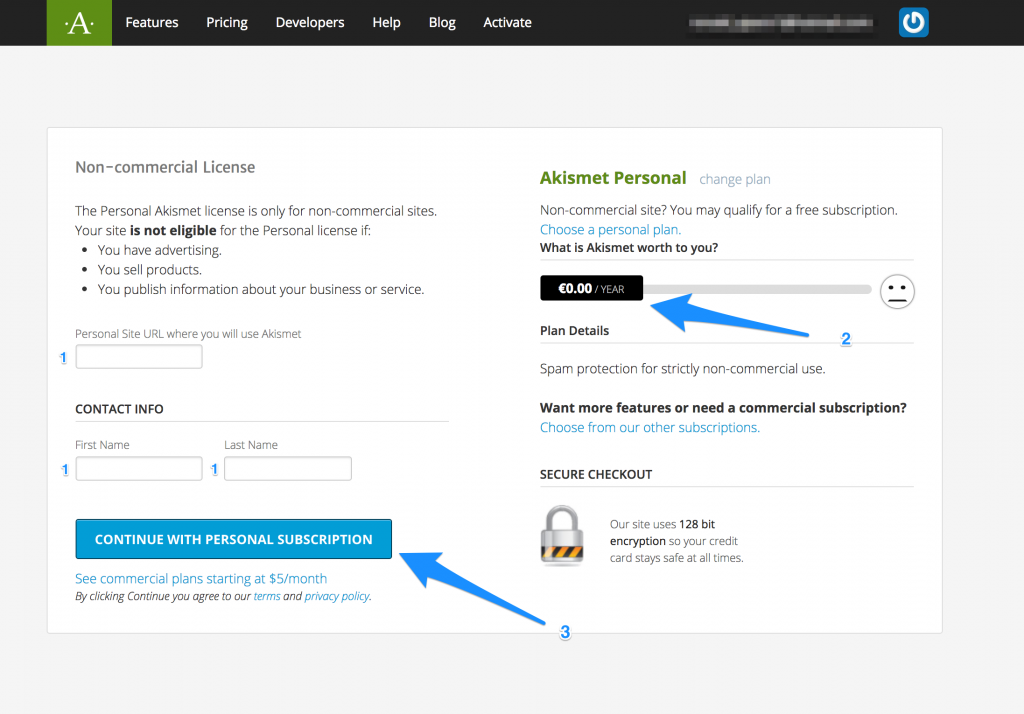Viewport: 1024px width, 714px height.
Task: Click the blue power icon in header
Action: (x=913, y=22)
